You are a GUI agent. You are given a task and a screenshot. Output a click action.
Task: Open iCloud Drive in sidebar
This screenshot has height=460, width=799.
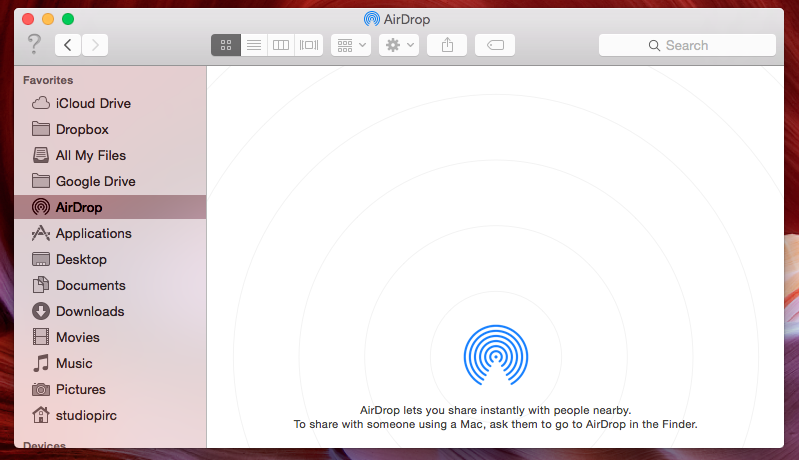[110, 103]
